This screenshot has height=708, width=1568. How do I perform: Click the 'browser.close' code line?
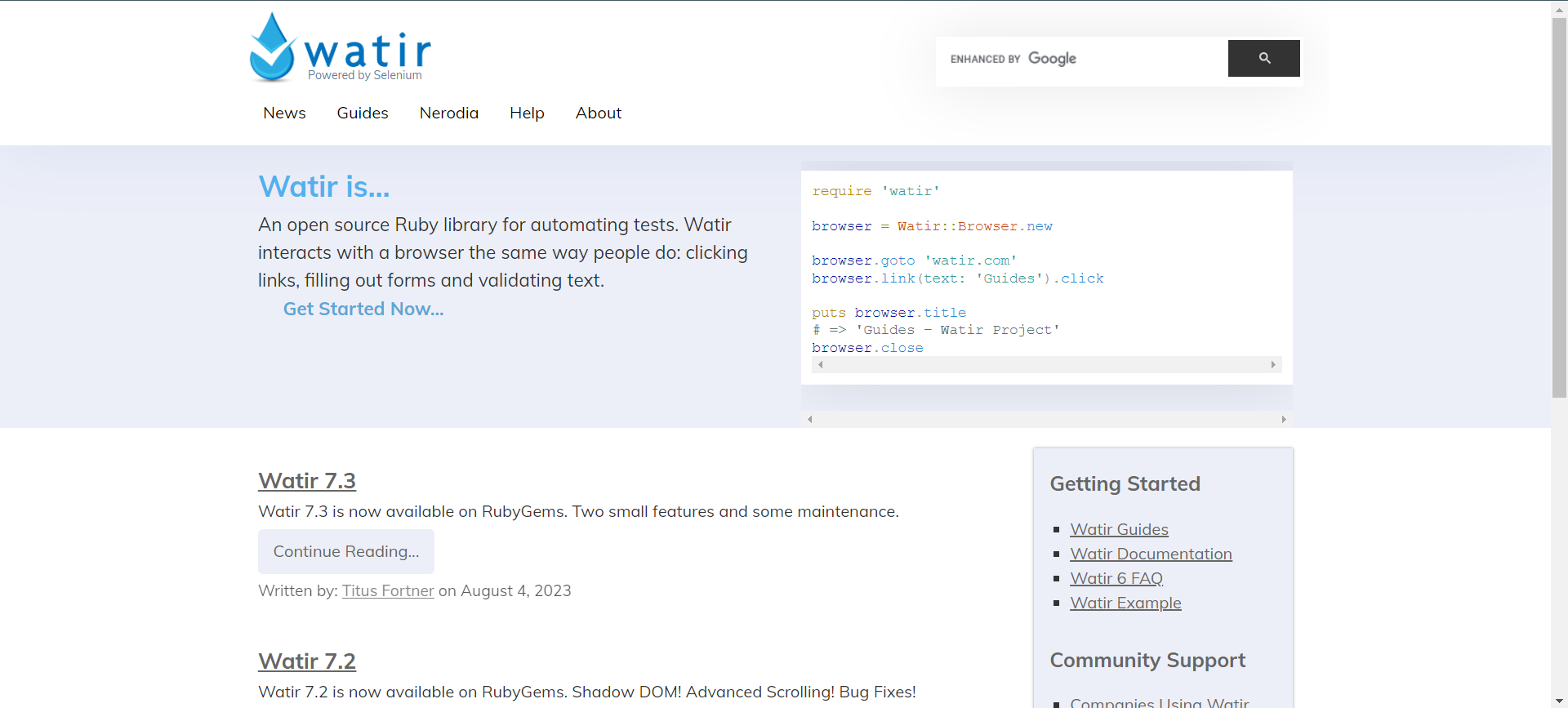point(867,348)
